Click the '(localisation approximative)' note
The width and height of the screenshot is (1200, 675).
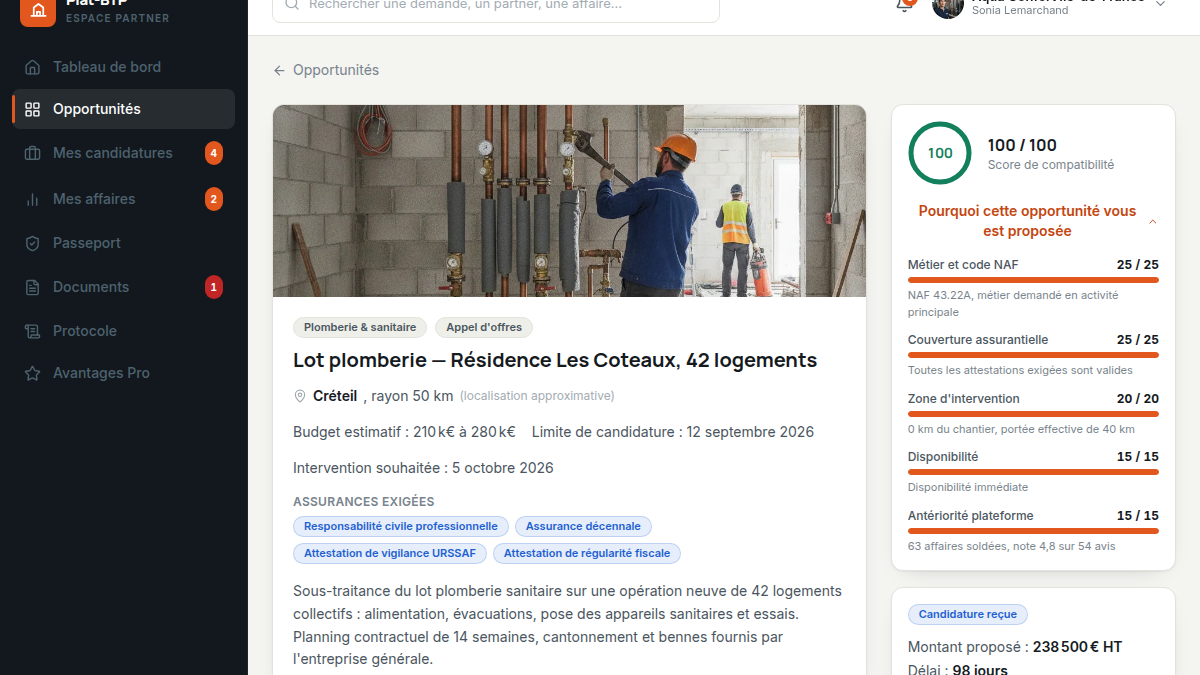point(537,396)
